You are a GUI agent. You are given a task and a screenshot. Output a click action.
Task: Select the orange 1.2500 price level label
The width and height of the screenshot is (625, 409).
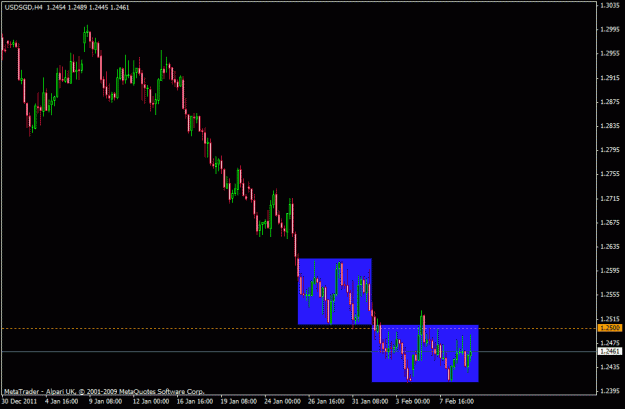point(610,328)
